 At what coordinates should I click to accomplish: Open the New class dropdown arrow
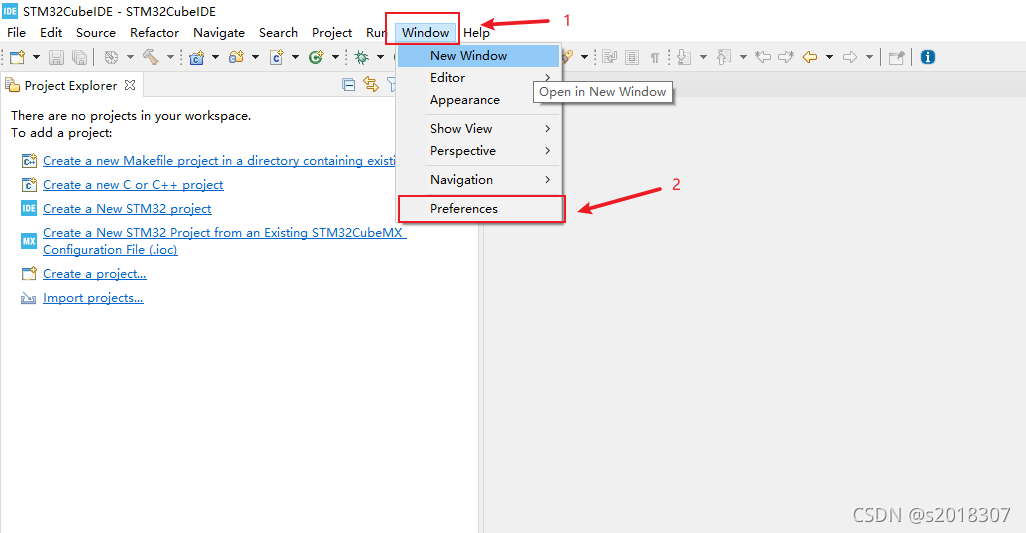[335, 58]
